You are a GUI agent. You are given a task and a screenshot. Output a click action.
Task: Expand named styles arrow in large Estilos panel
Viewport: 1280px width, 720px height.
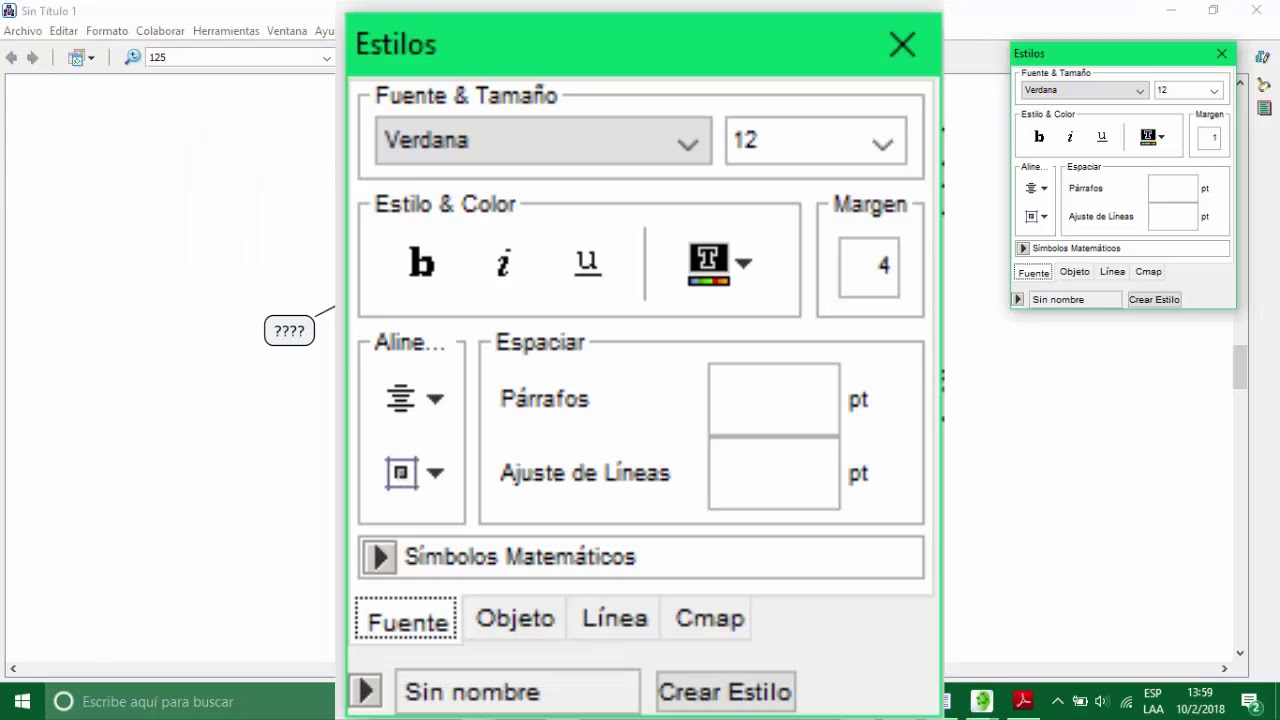[365, 691]
